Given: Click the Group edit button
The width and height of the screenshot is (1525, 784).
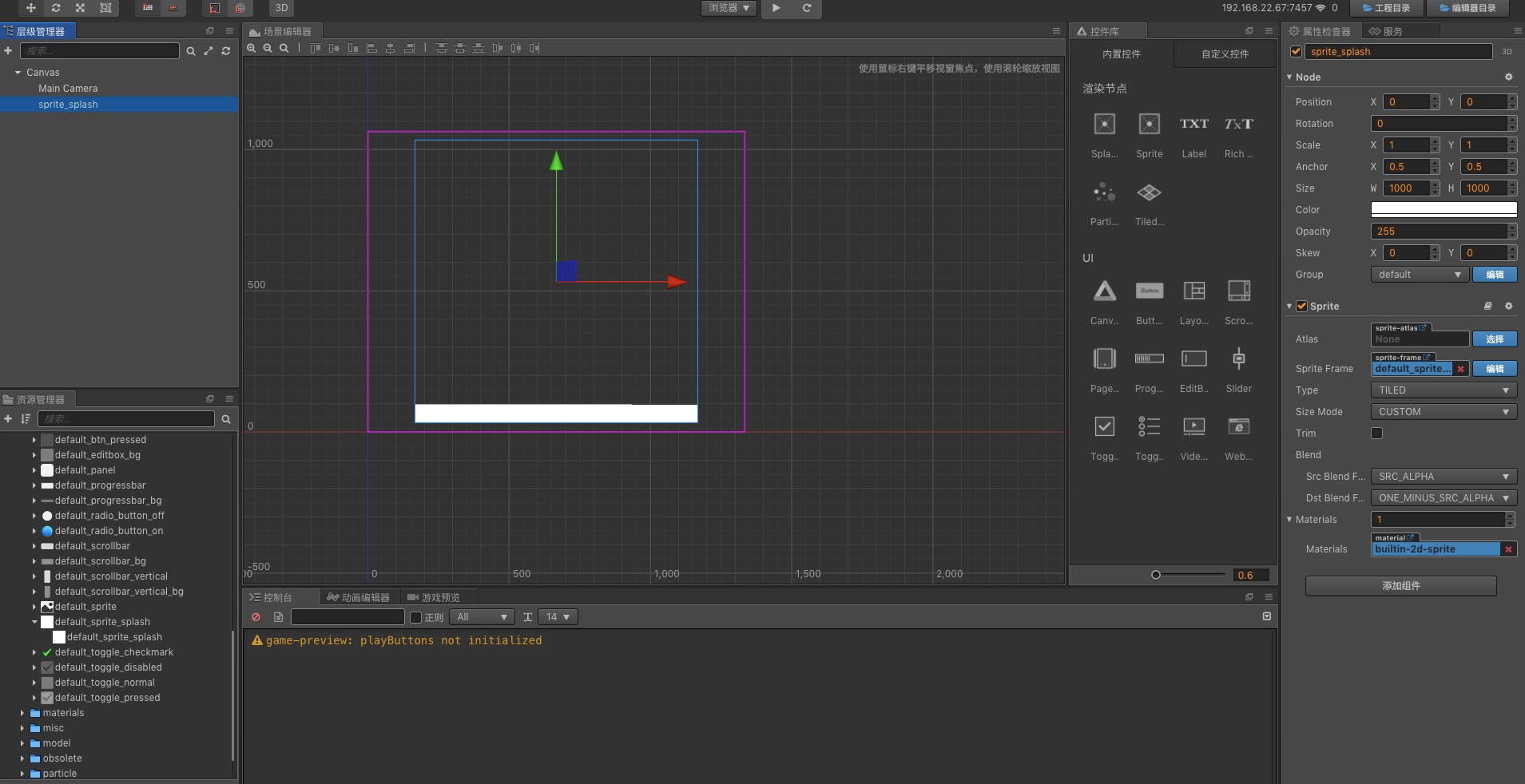Looking at the screenshot, I should click(1495, 275).
